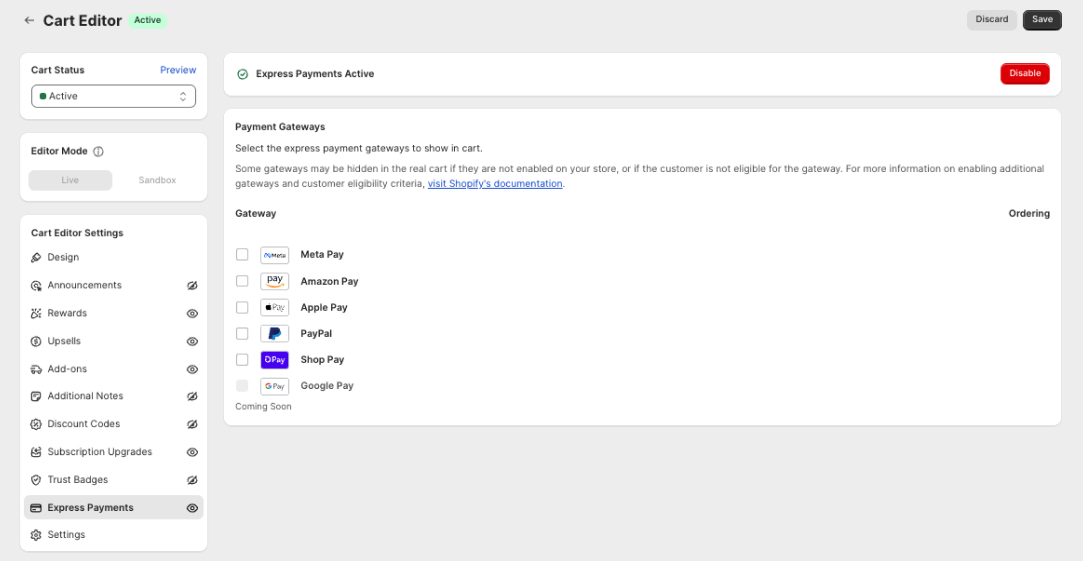Switch Editor Mode to Live

coord(70,180)
